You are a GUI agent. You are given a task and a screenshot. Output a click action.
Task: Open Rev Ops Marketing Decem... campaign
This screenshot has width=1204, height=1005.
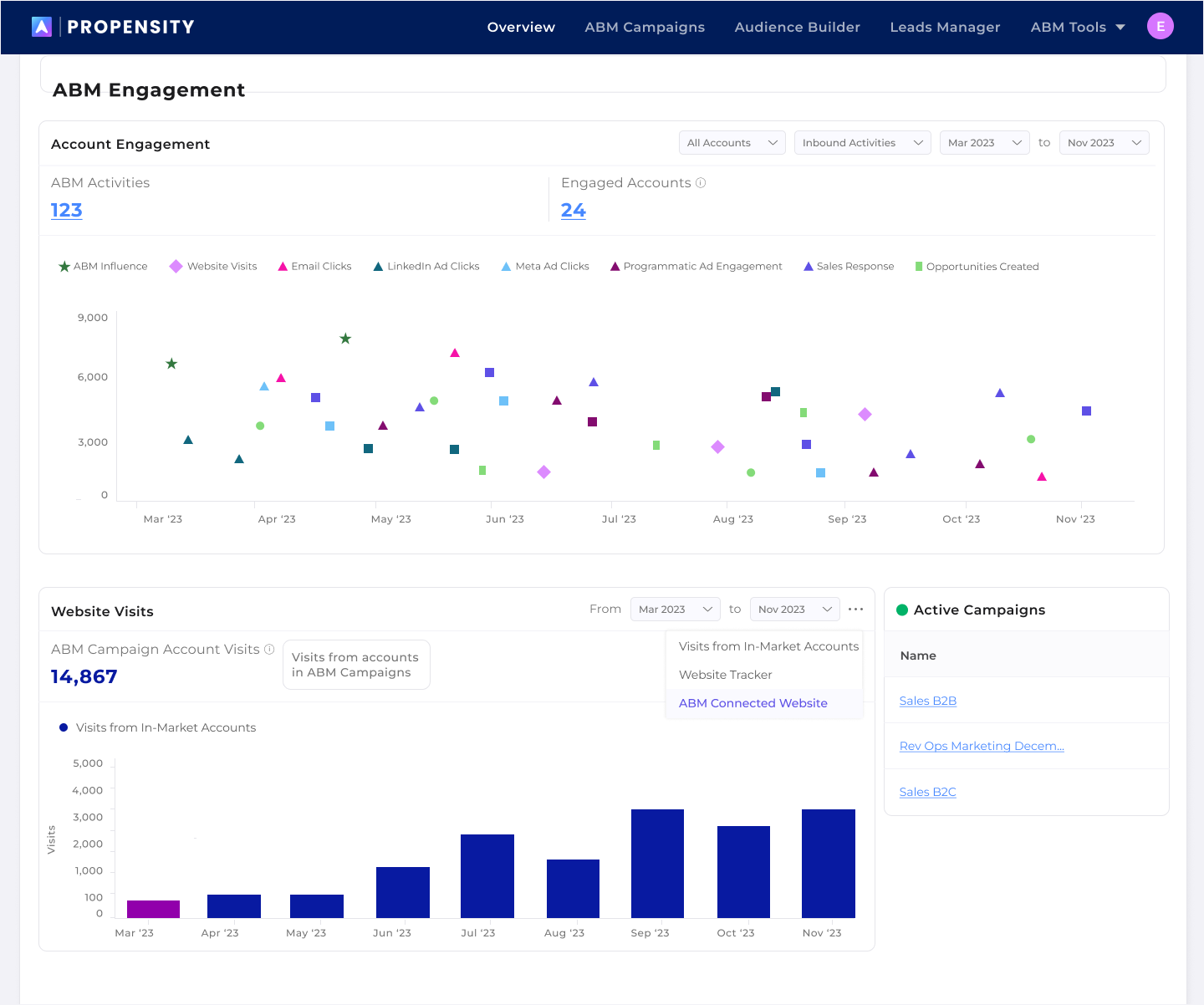click(x=982, y=746)
